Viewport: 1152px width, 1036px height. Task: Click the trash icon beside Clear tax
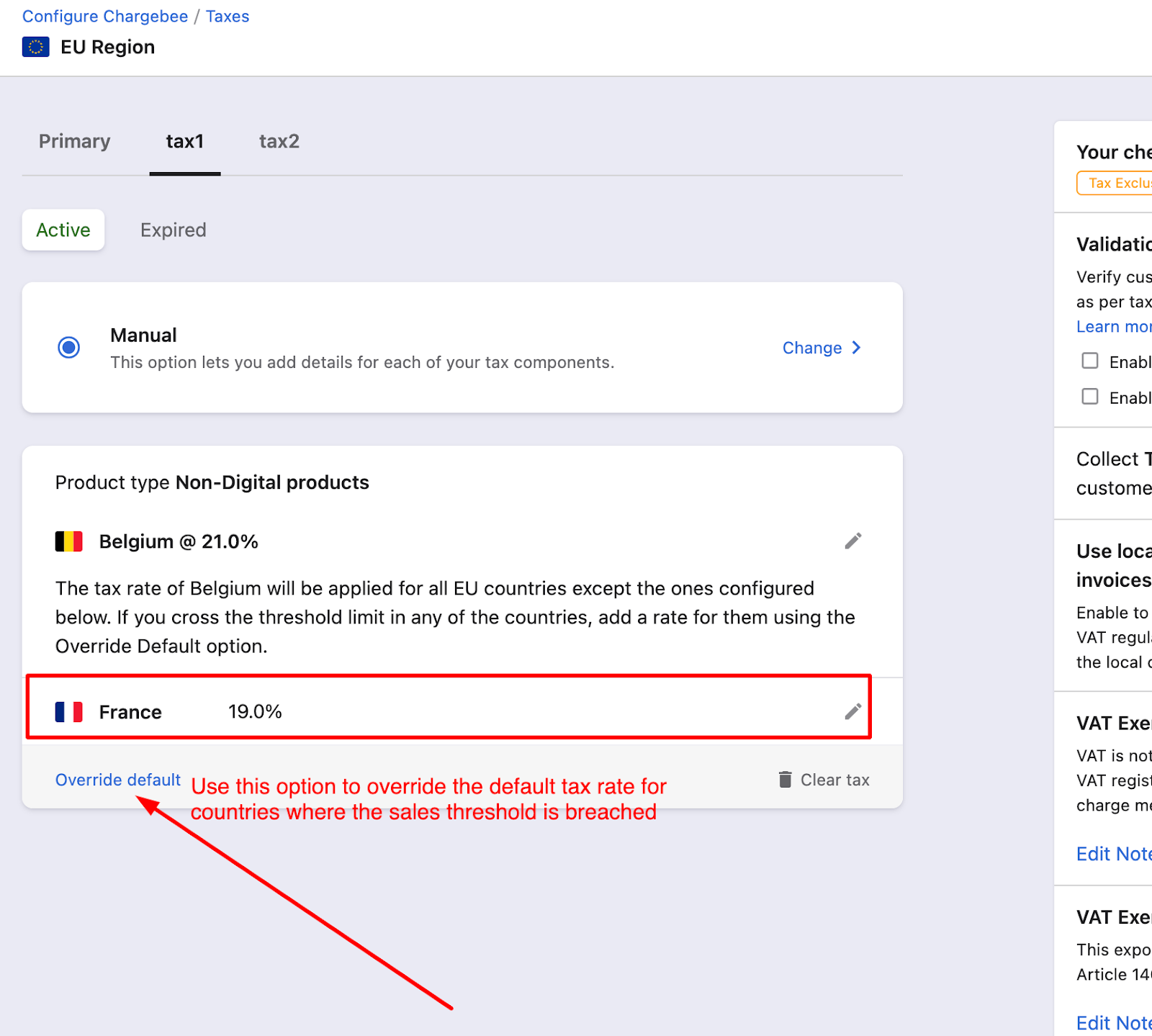click(785, 780)
